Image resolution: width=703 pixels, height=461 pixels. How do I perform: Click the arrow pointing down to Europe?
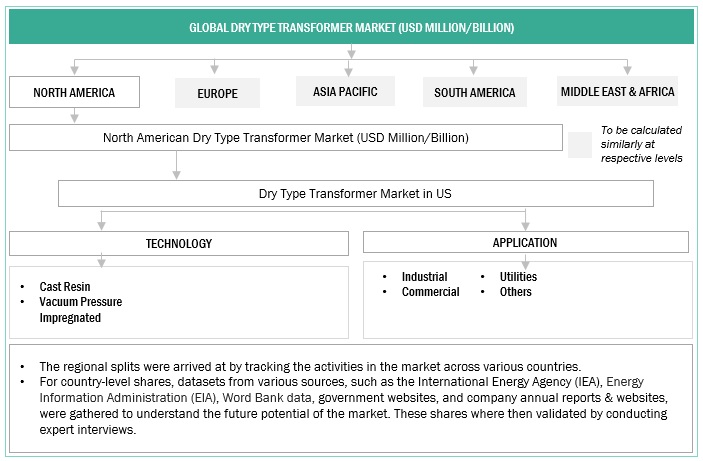[x=213, y=67]
